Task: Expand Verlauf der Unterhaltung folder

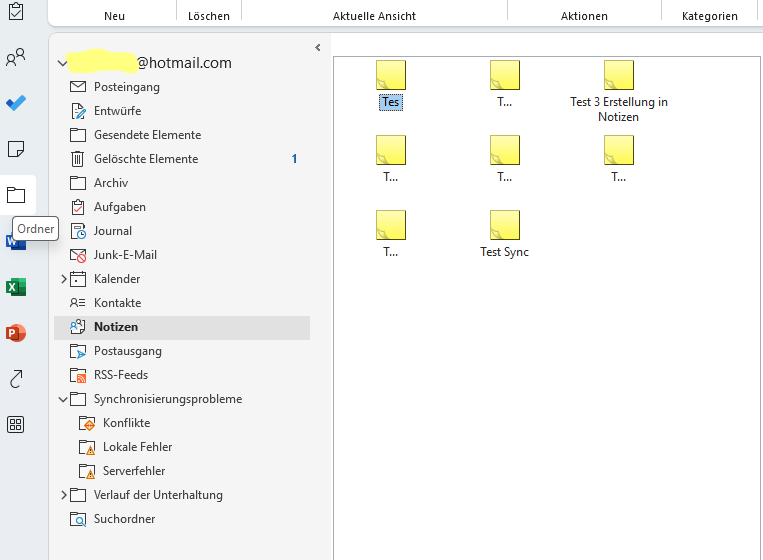Action: click(64, 495)
